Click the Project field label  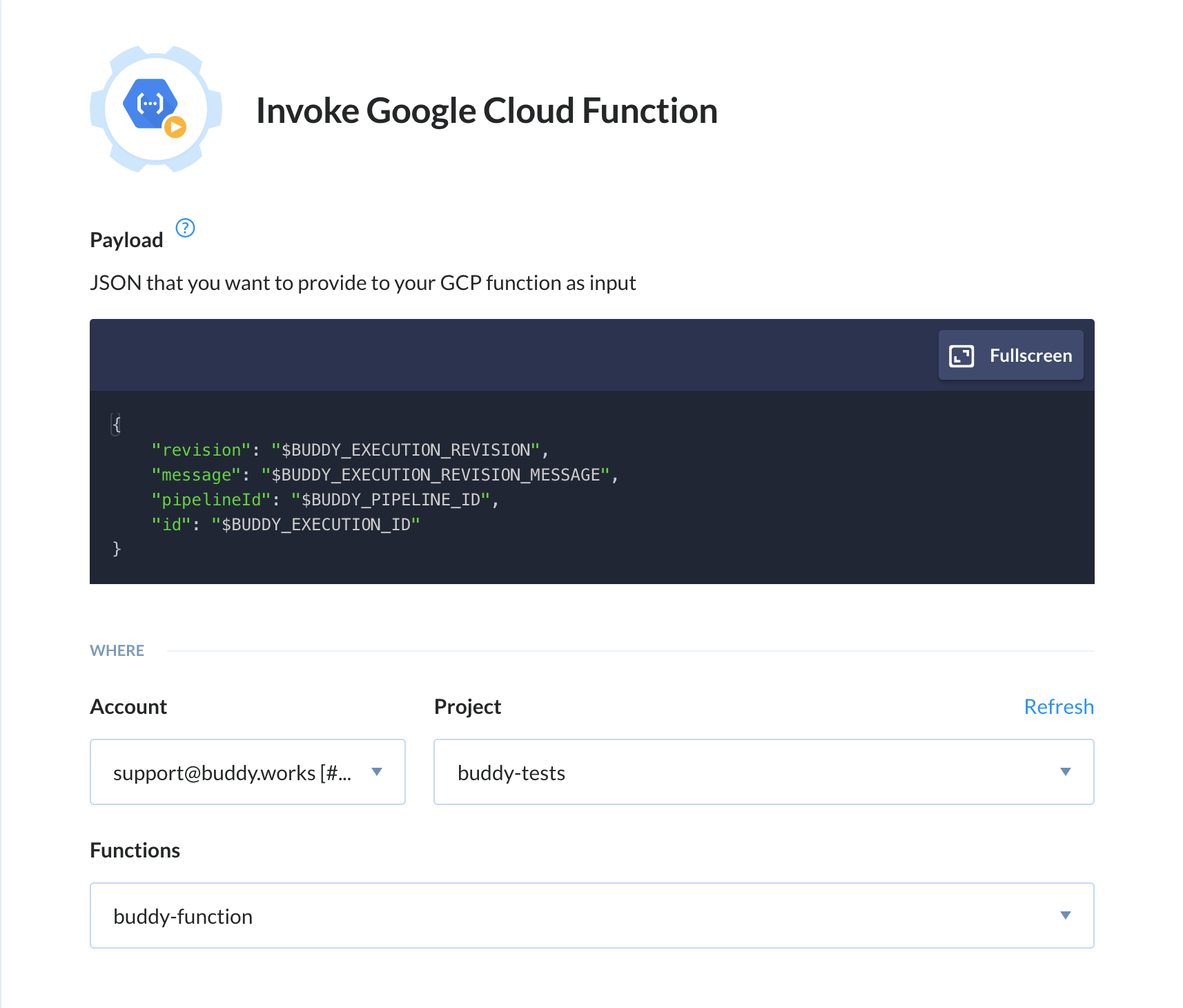coord(467,706)
